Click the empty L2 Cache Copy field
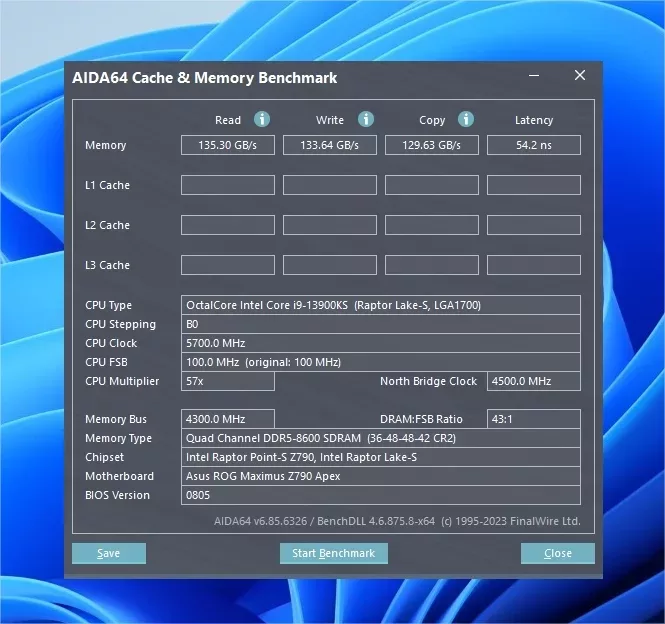665x624 pixels. [x=432, y=225]
